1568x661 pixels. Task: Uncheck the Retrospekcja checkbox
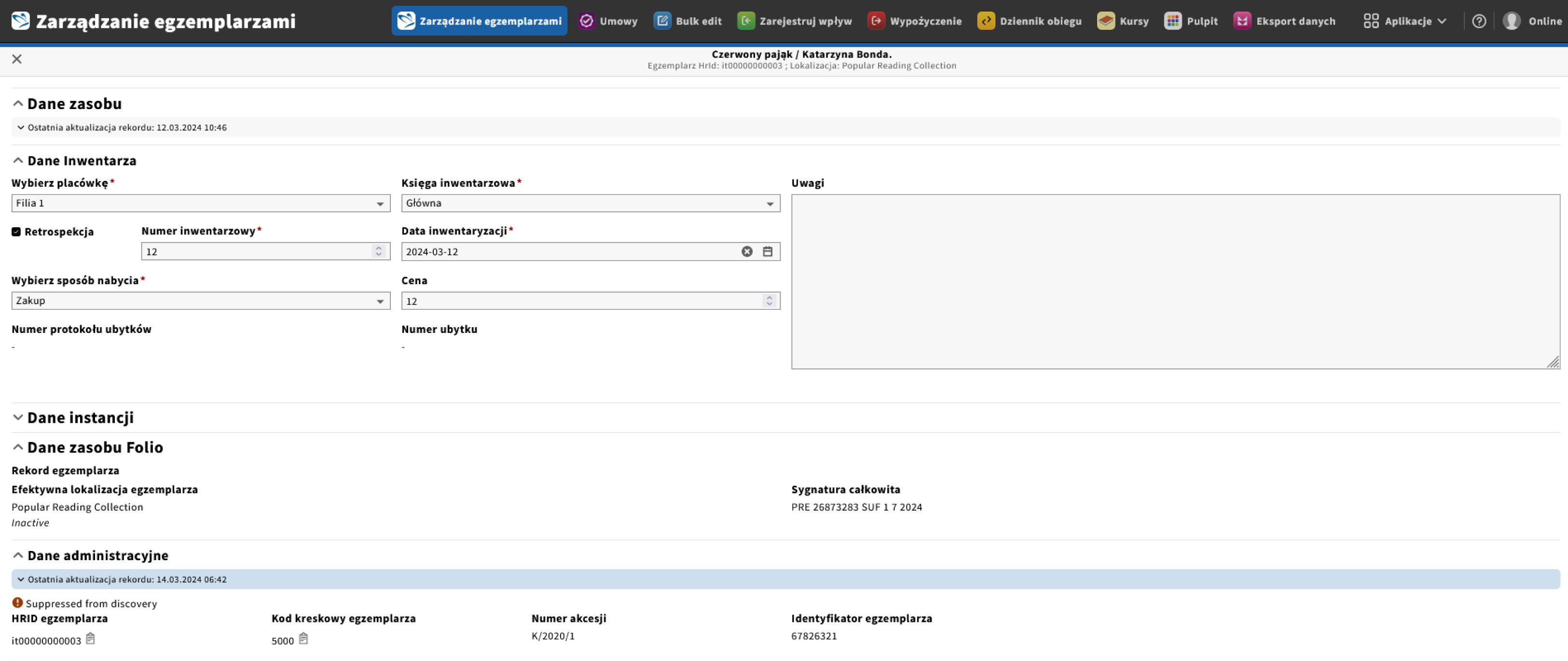16,231
